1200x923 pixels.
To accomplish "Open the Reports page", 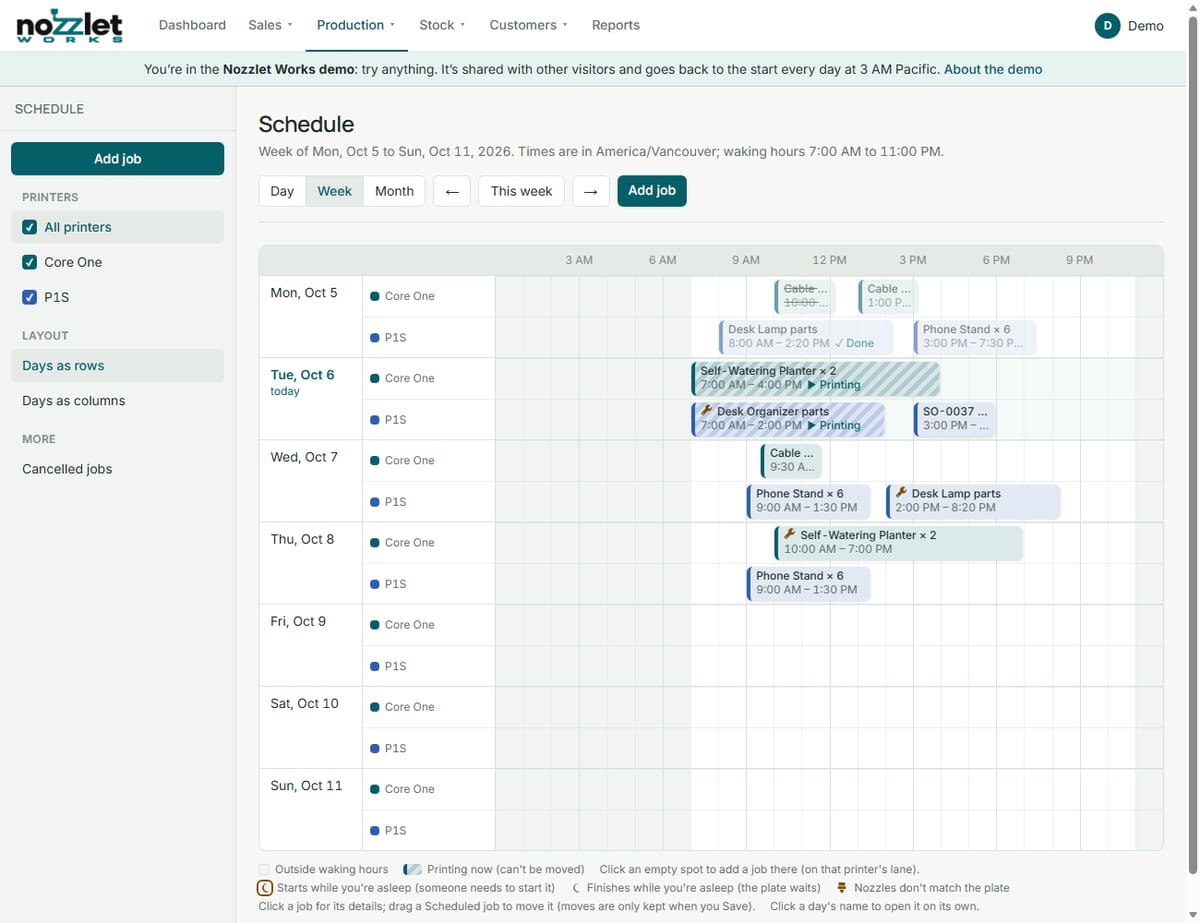I will (616, 25).
